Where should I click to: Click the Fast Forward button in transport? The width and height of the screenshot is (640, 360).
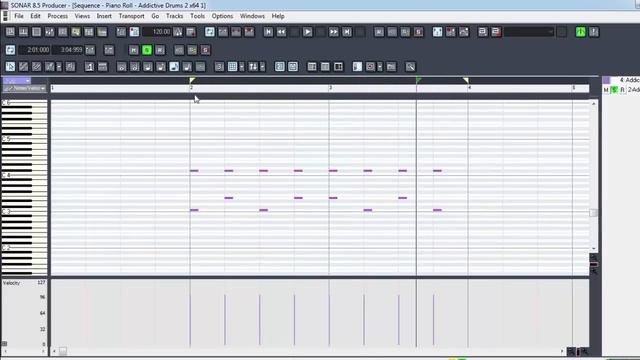point(333,32)
